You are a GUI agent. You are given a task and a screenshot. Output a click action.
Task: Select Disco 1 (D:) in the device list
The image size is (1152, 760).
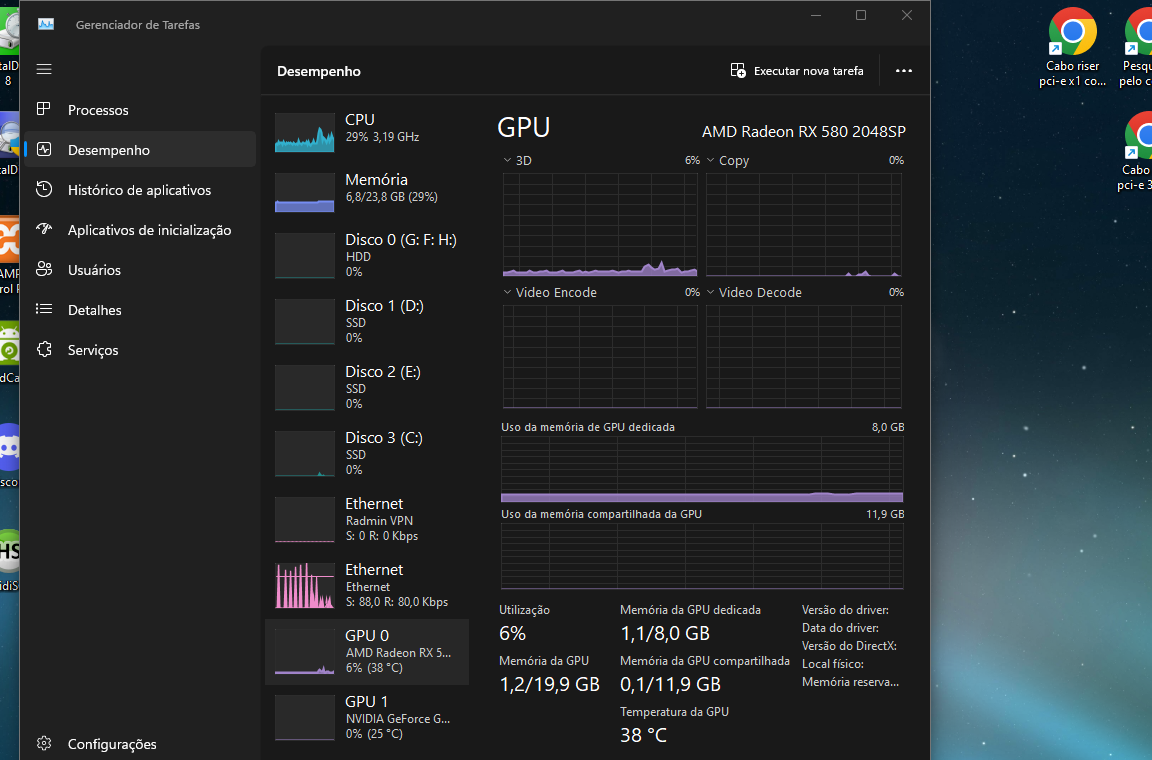(367, 321)
